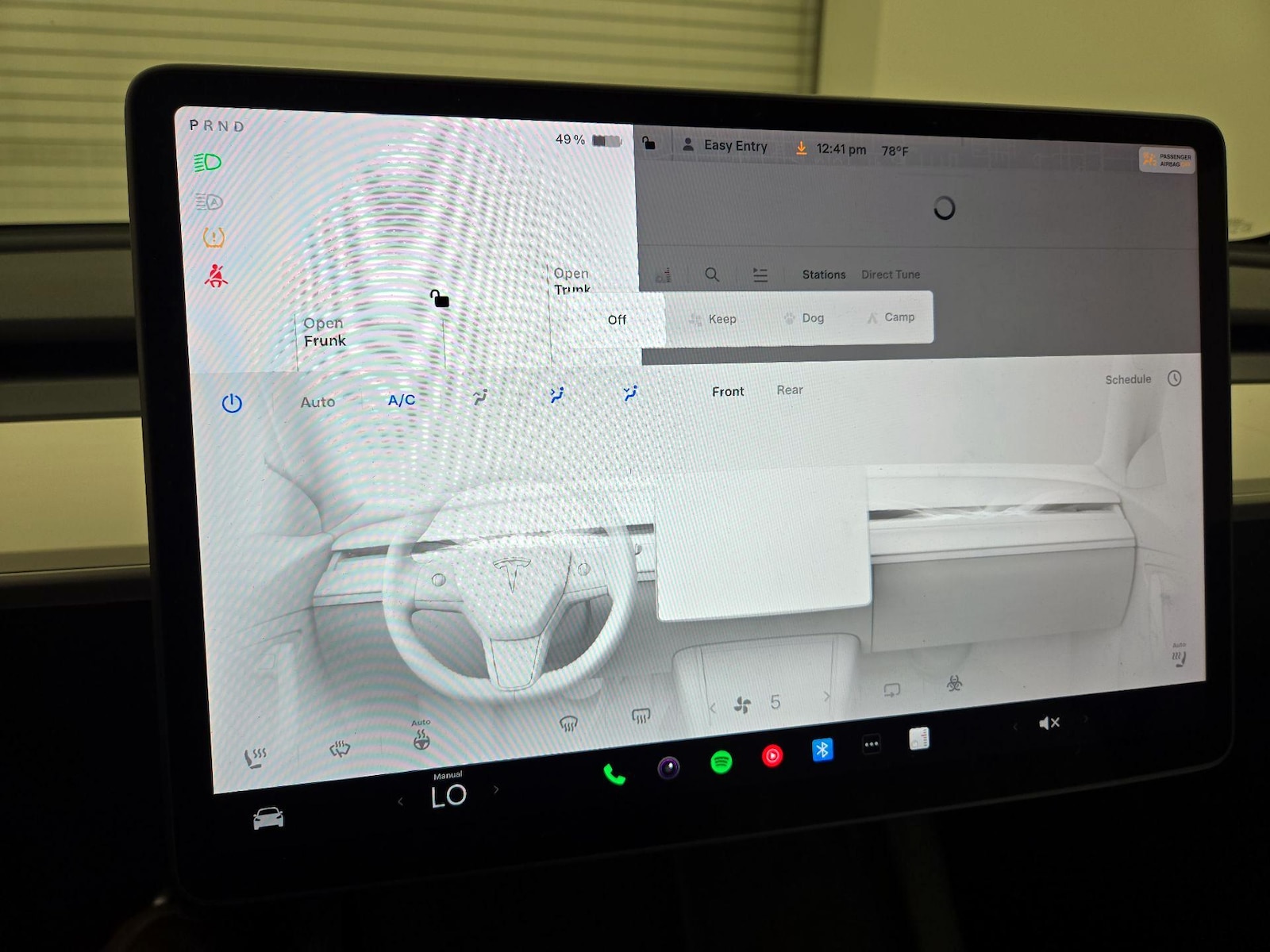Toggle the climate power button
1270x952 pixels.
[x=232, y=403]
